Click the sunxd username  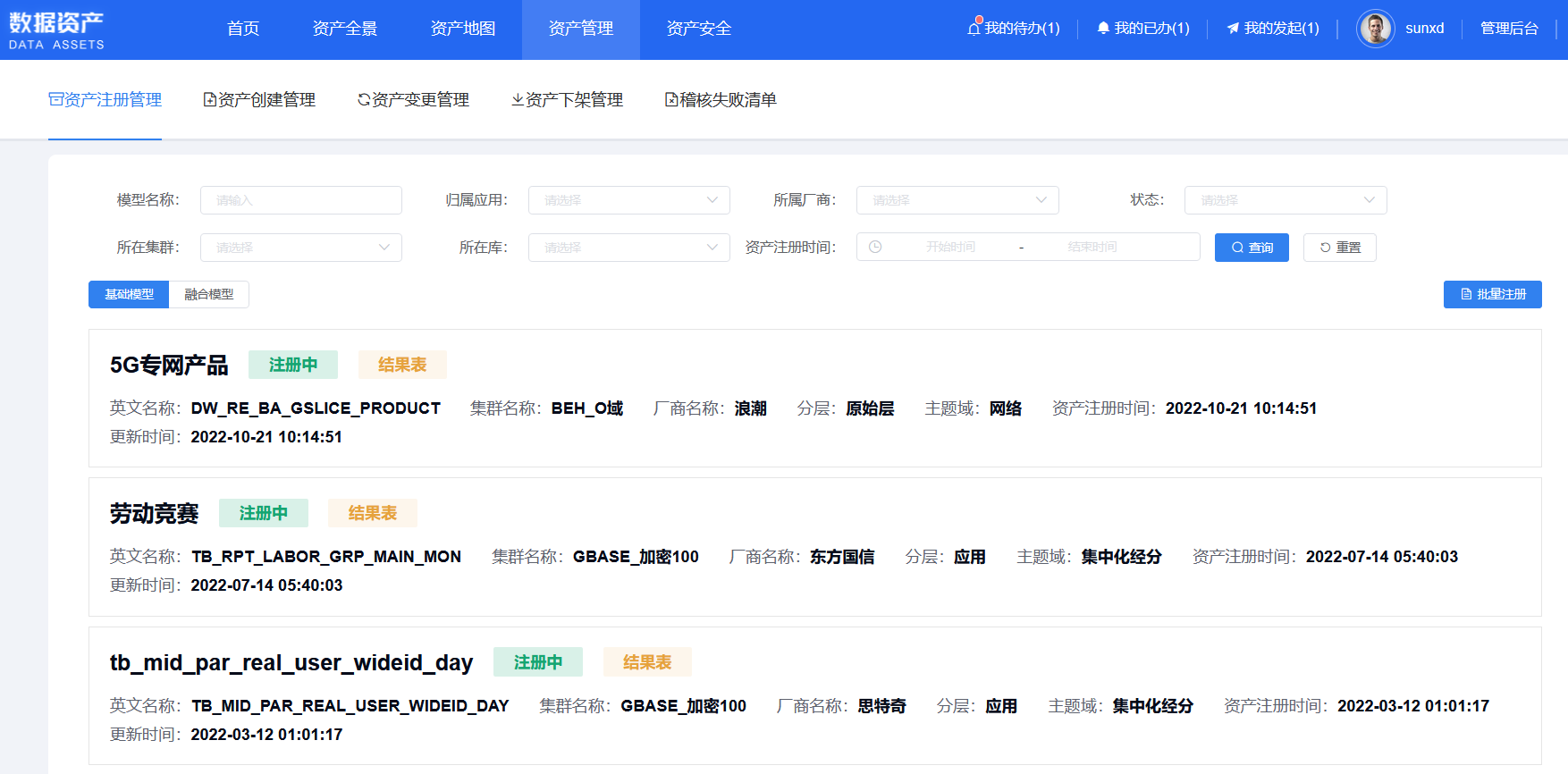pos(1424,29)
